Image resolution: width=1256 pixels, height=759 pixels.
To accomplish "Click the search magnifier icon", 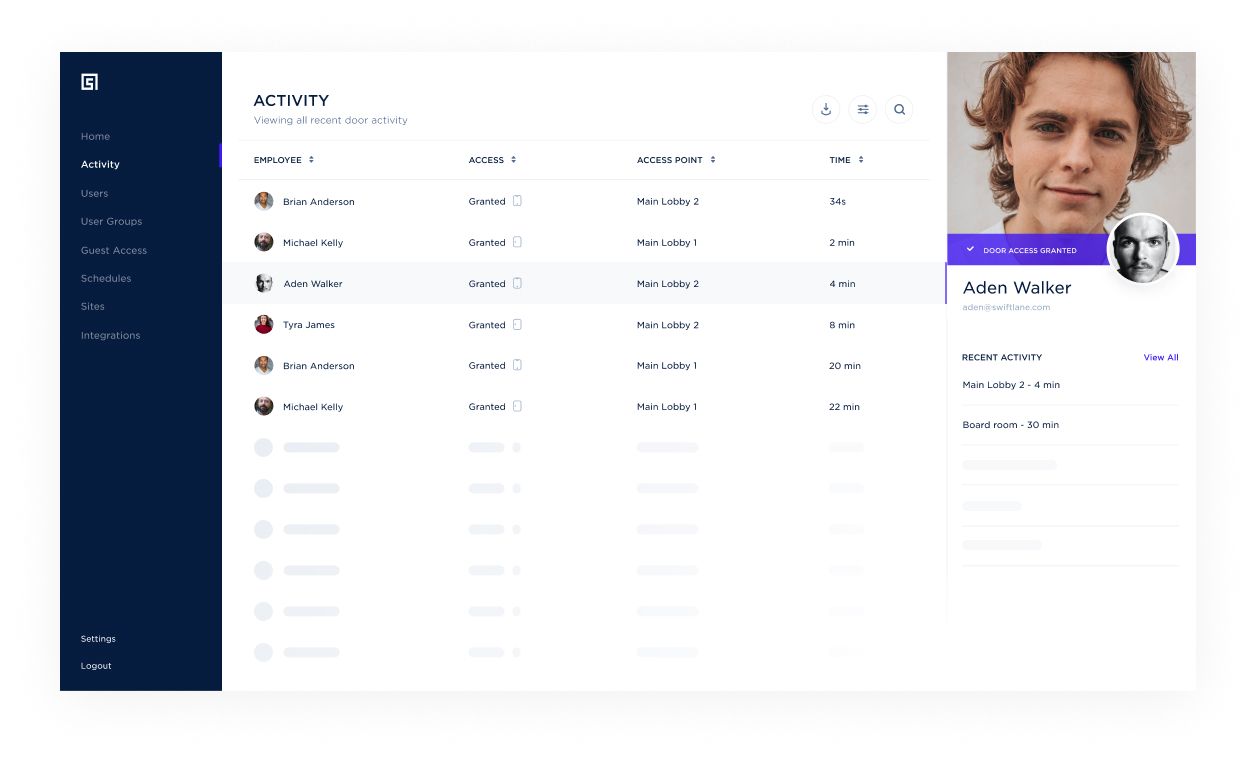I will pos(899,110).
